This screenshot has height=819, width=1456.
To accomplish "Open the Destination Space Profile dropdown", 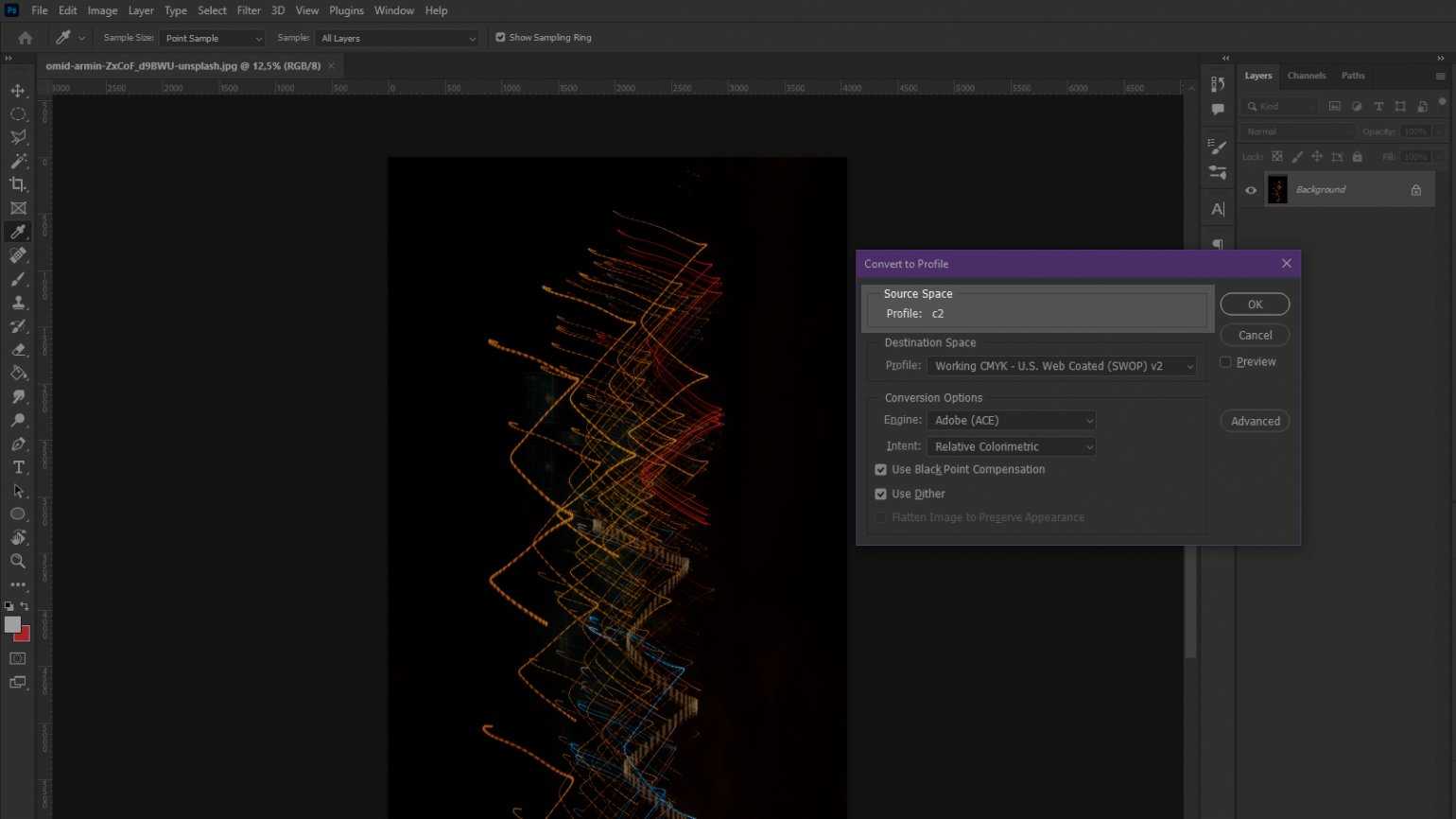I will [x=1061, y=366].
